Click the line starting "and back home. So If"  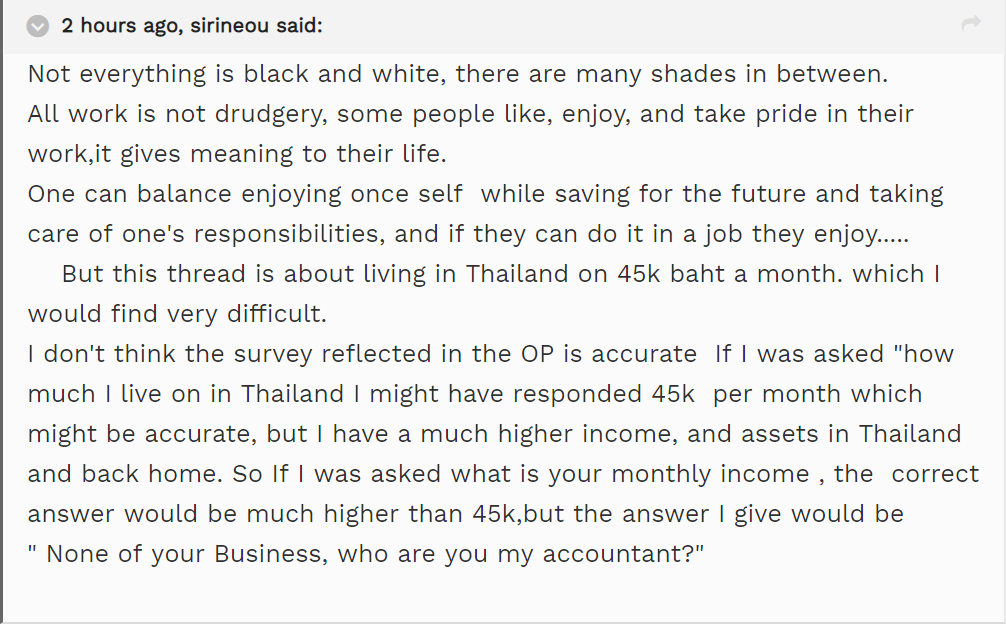504,474
